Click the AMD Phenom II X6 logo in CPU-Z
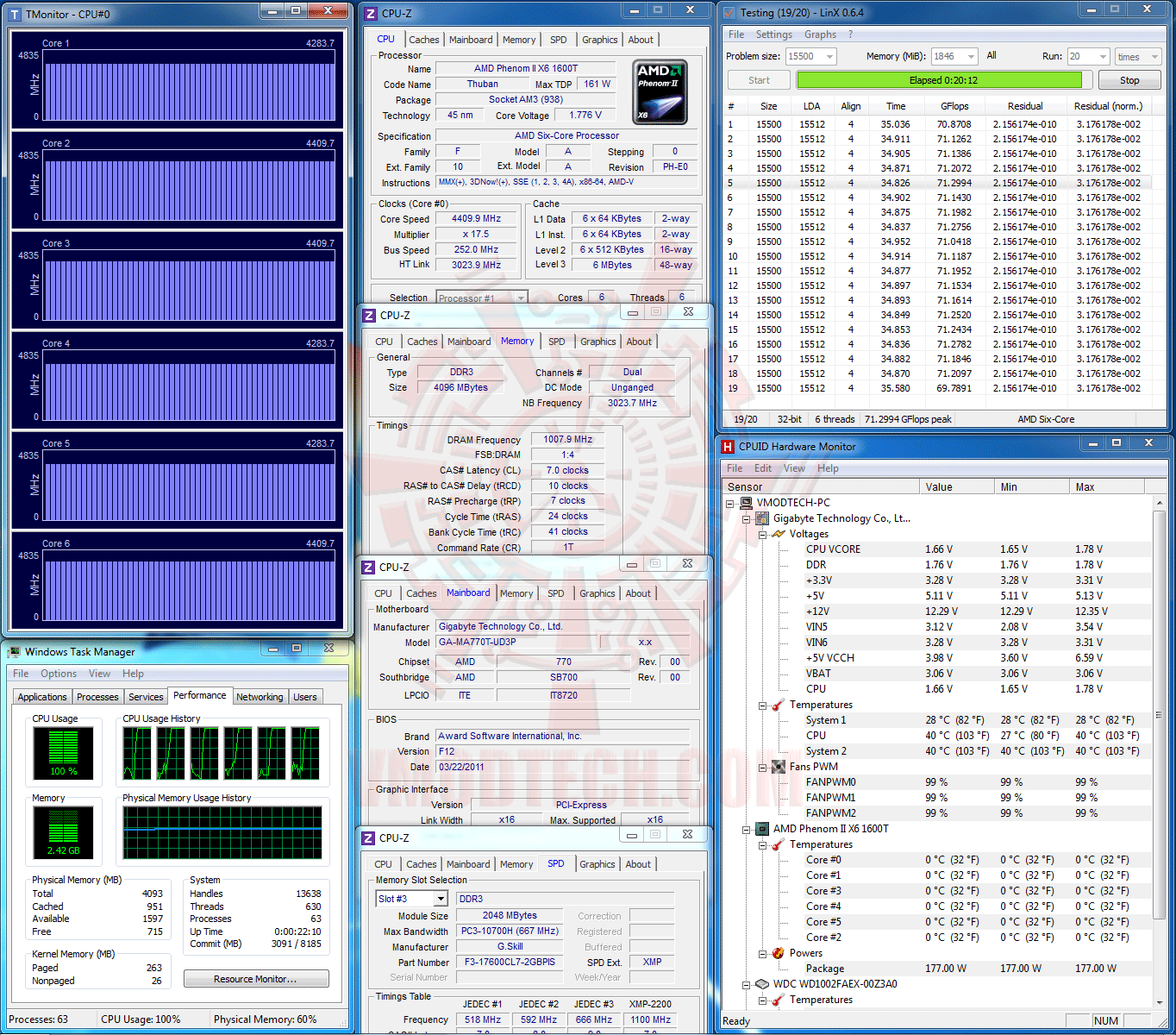Viewport: 1176px width, 1035px height. (660, 92)
